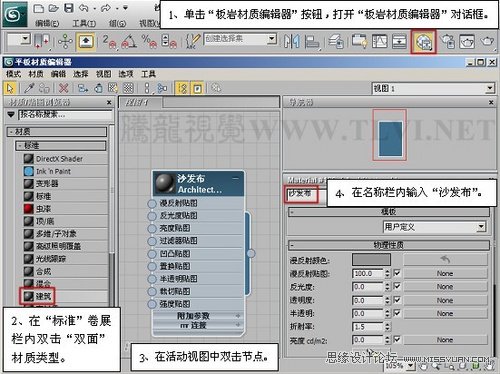This screenshot has height=374, width=500.
Task: Click None map button for 亮度 cd/m2
Action: click(x=445, y=340)
